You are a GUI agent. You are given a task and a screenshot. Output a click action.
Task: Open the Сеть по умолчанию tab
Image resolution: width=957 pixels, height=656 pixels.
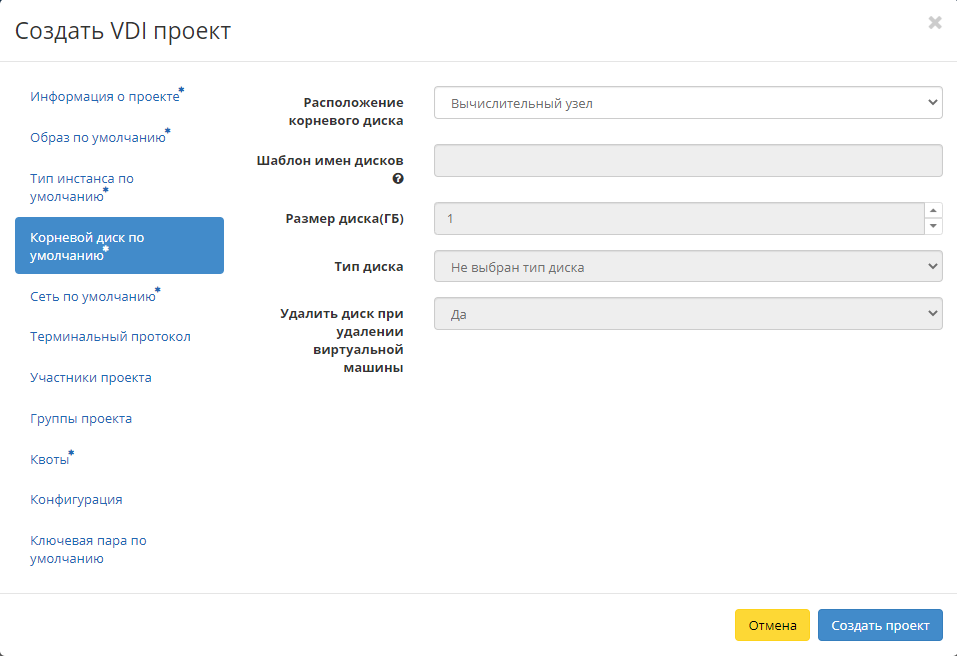tap(92, 296)
